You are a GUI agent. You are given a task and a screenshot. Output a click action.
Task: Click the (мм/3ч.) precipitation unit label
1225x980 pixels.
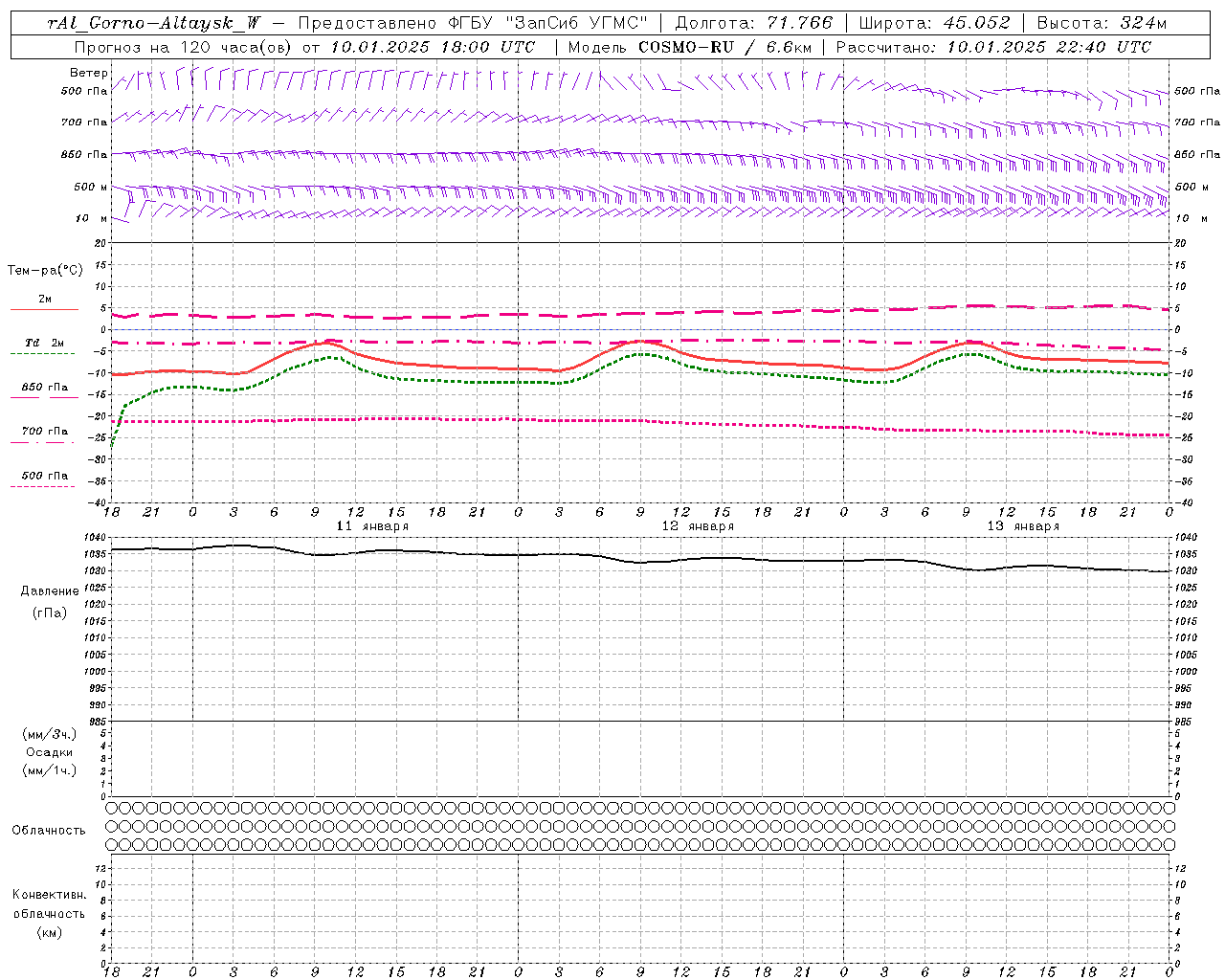(x=50, y=734)
